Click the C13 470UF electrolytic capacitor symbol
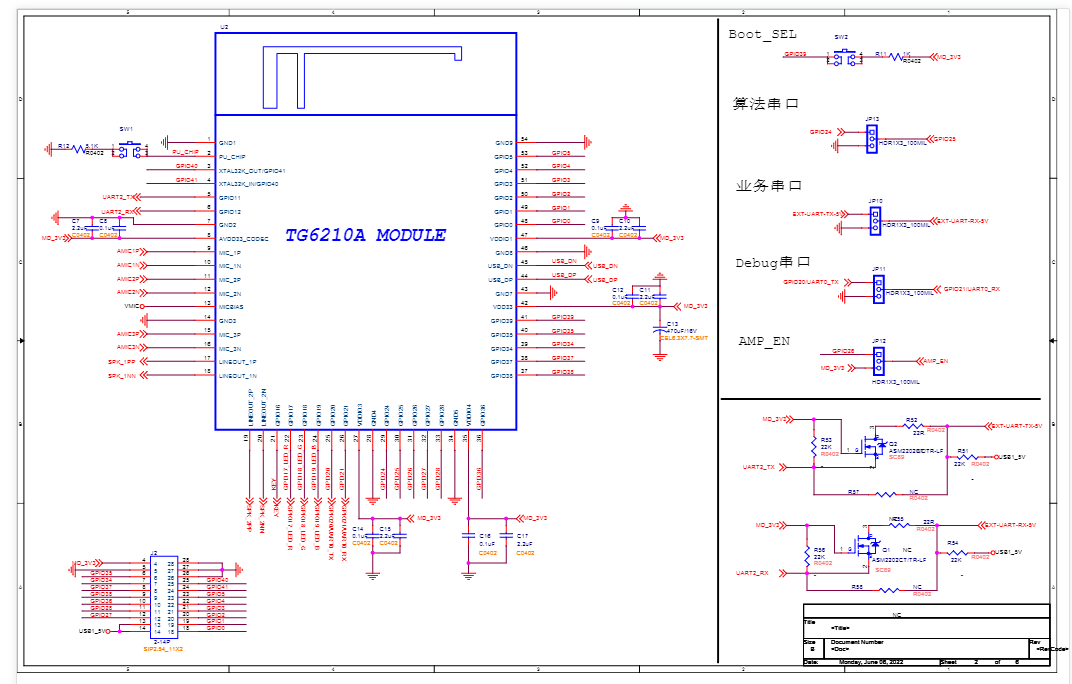Screen dimensions: 1072x684 point(660,330)
